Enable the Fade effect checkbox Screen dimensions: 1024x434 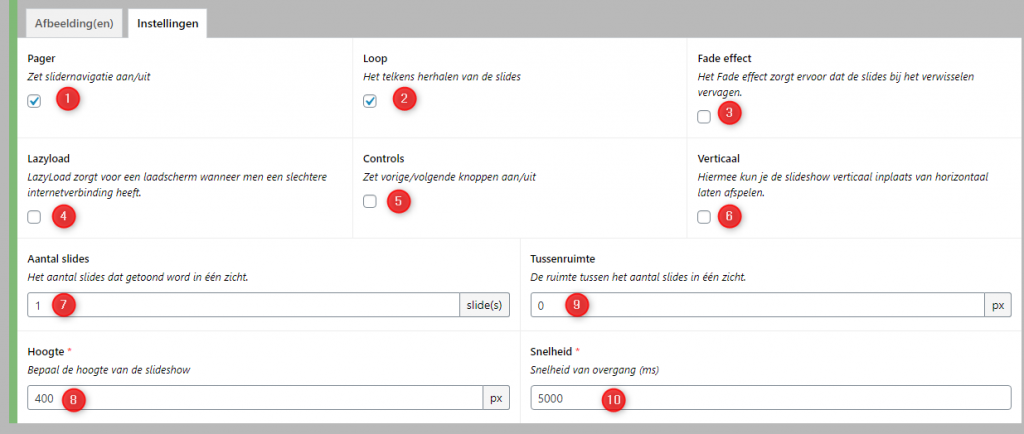coord(704,117)
